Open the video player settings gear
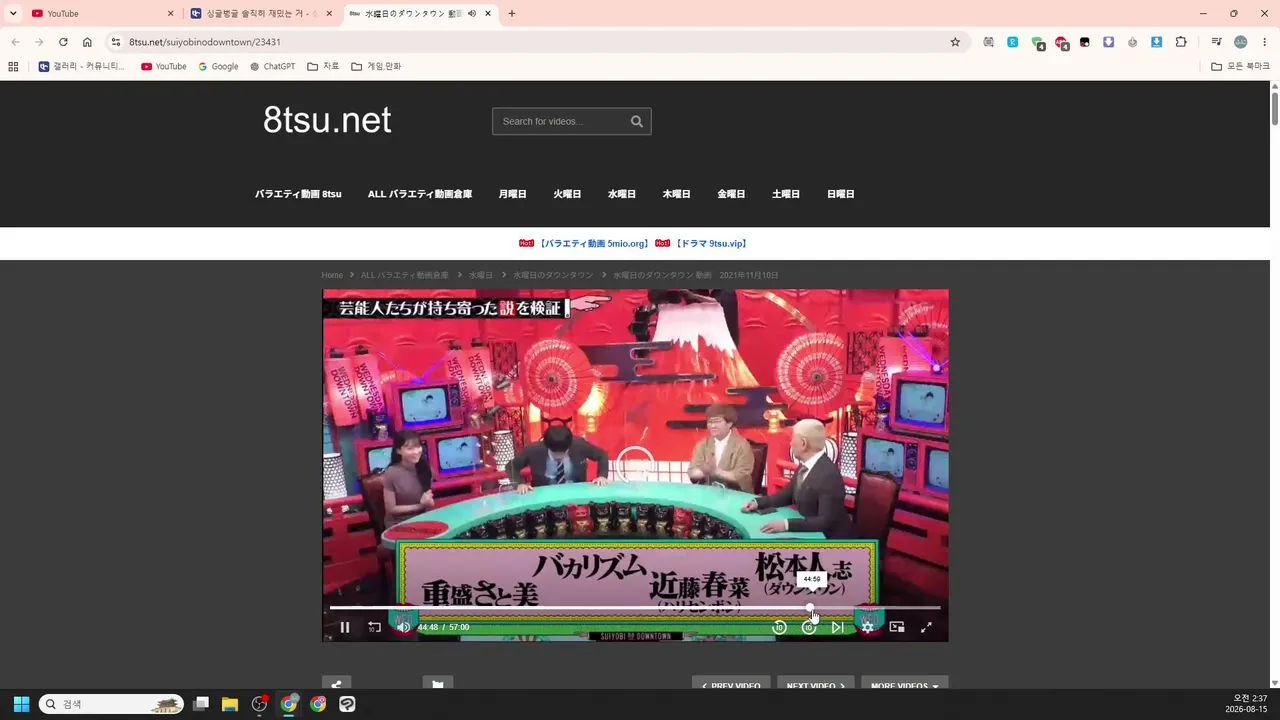This screenshot has width=1280, height=720. point(867,627)
